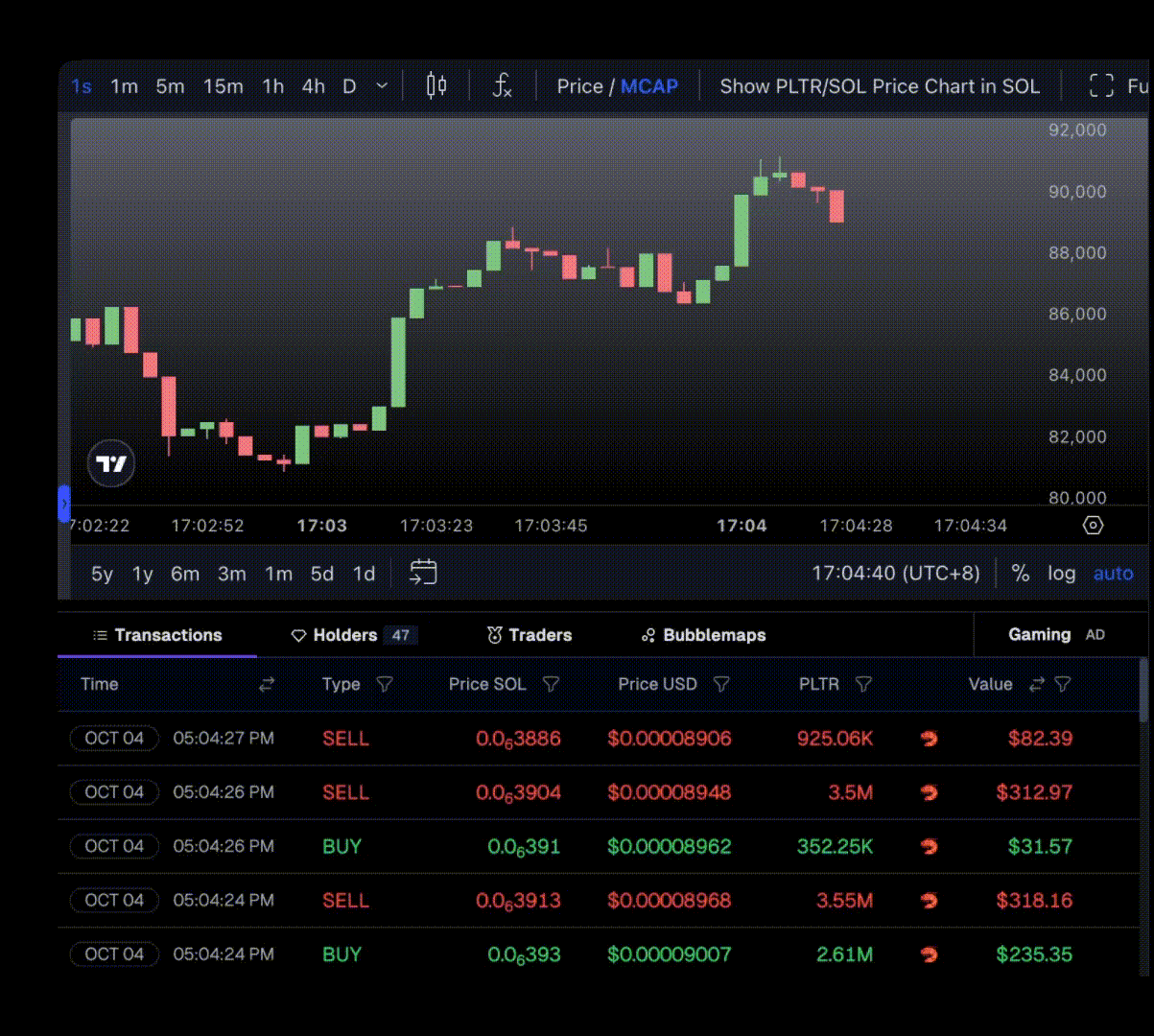The height and width of the screenshot is (1036, 1154).
Task: Set chart range to 1d
Action: tap(364, 574)
